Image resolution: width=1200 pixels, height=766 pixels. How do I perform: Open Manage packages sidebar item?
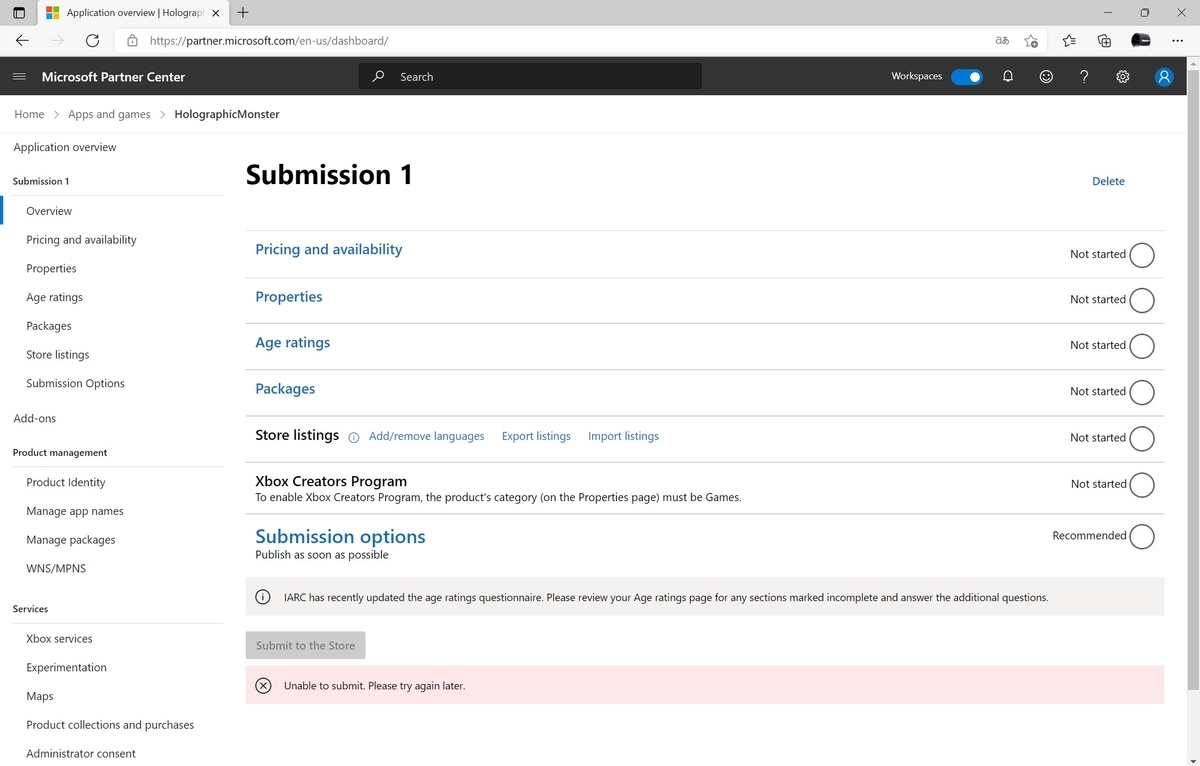tap(71, 540)
